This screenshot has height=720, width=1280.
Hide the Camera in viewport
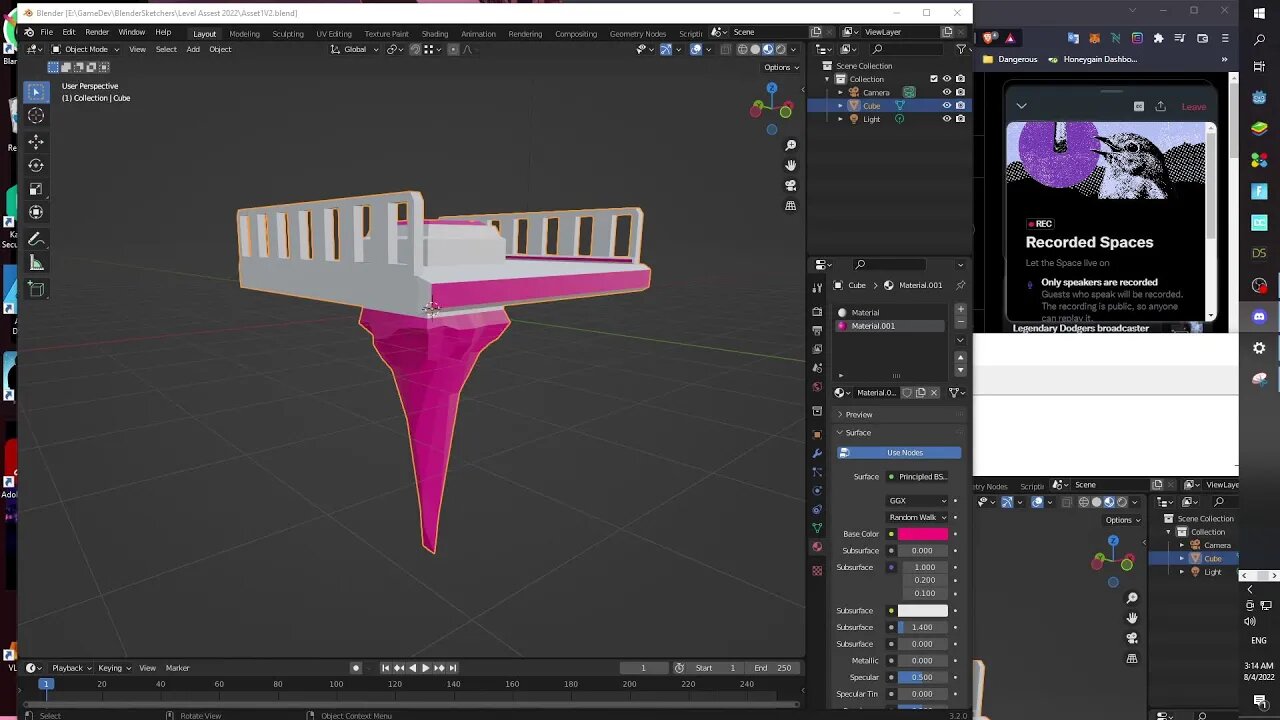(x=947, y=92)
